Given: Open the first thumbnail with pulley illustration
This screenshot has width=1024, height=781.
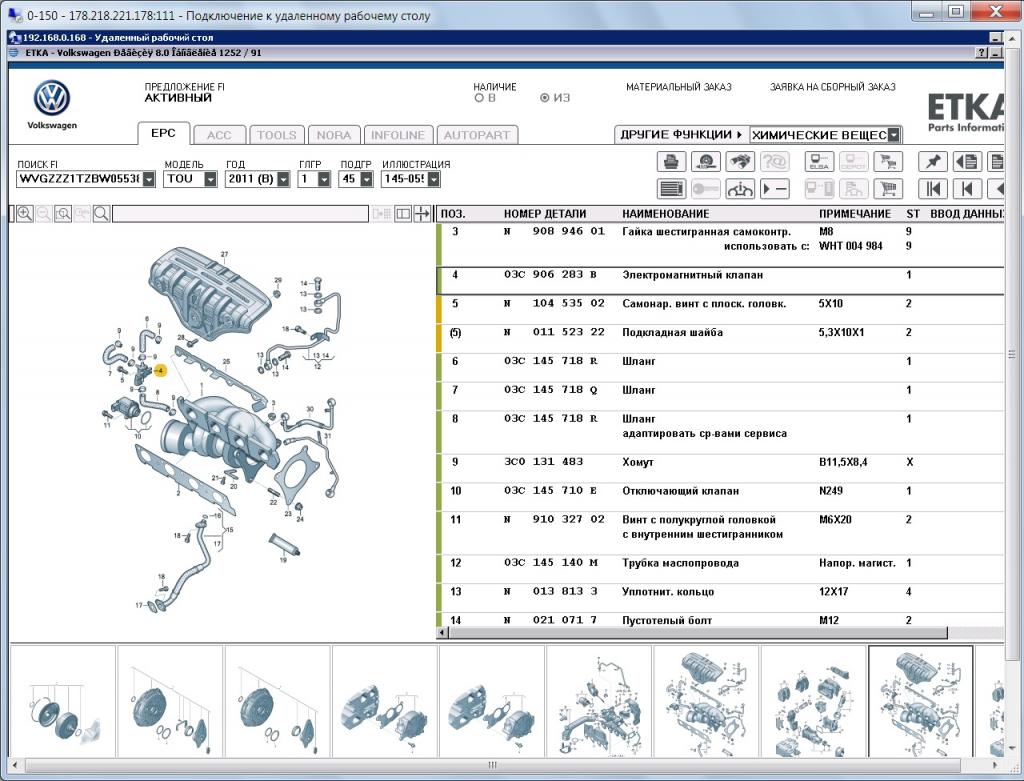Looking at the screenshot, I should click(63, 701).
